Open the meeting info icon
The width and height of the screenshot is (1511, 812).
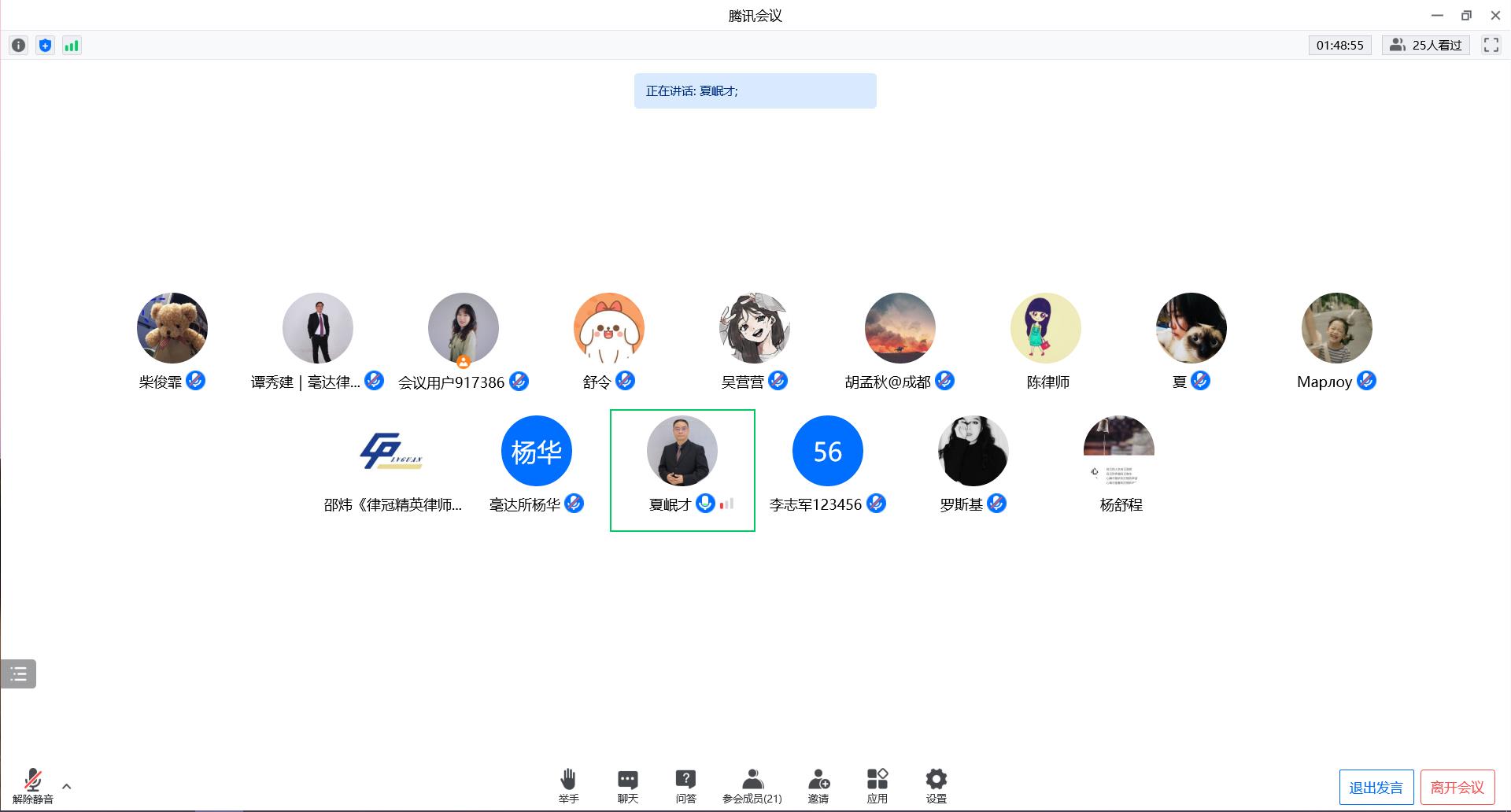[19, 46]
